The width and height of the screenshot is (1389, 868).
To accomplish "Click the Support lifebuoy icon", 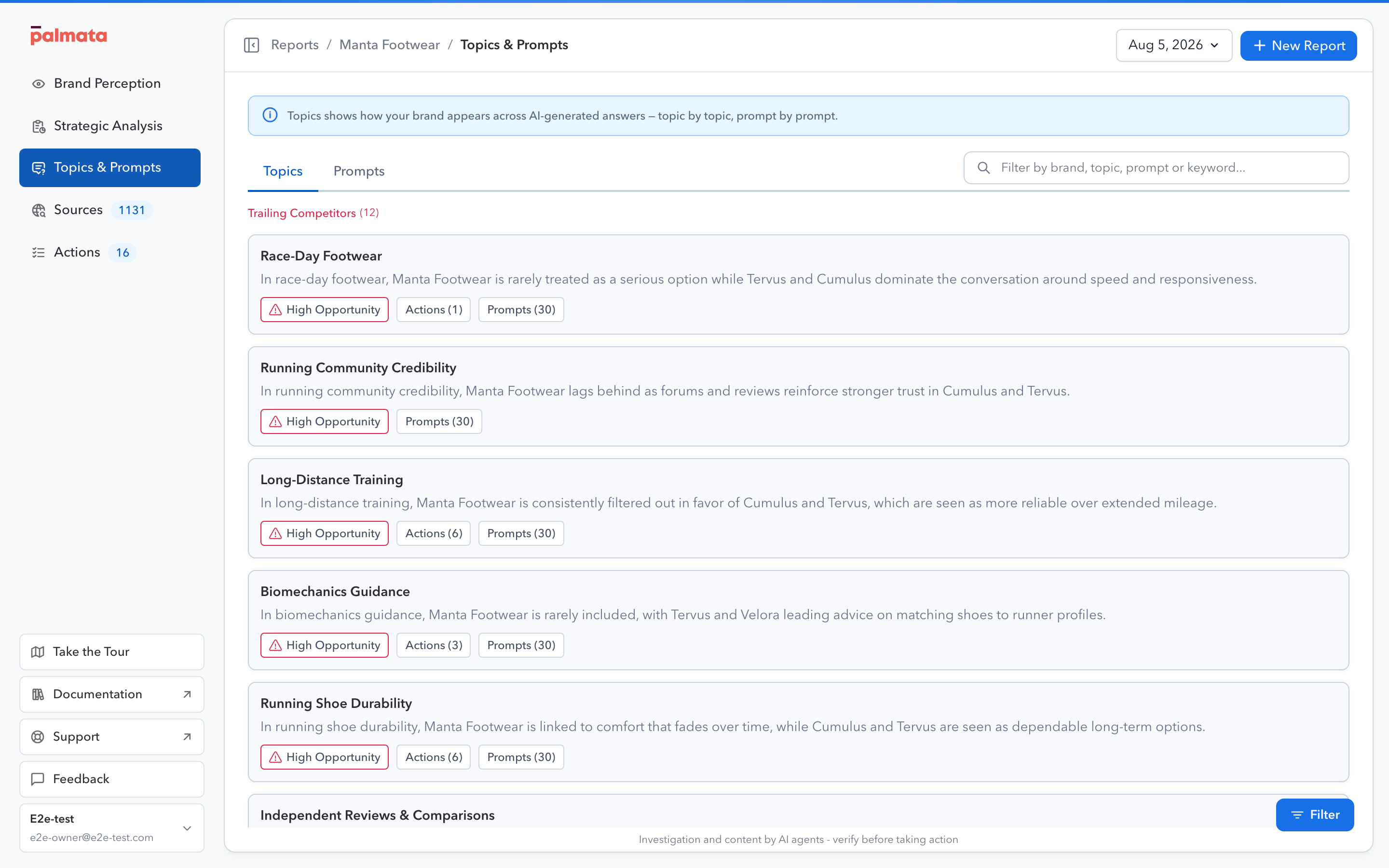I will click(x=38, y=736).
